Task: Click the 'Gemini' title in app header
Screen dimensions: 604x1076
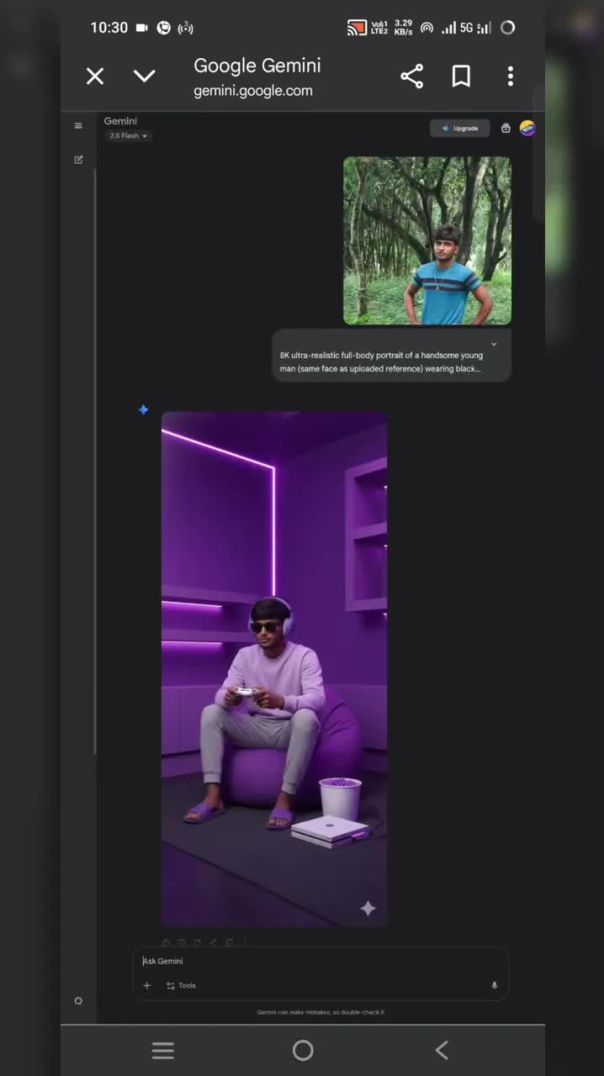Action: (x=120, y=121)
